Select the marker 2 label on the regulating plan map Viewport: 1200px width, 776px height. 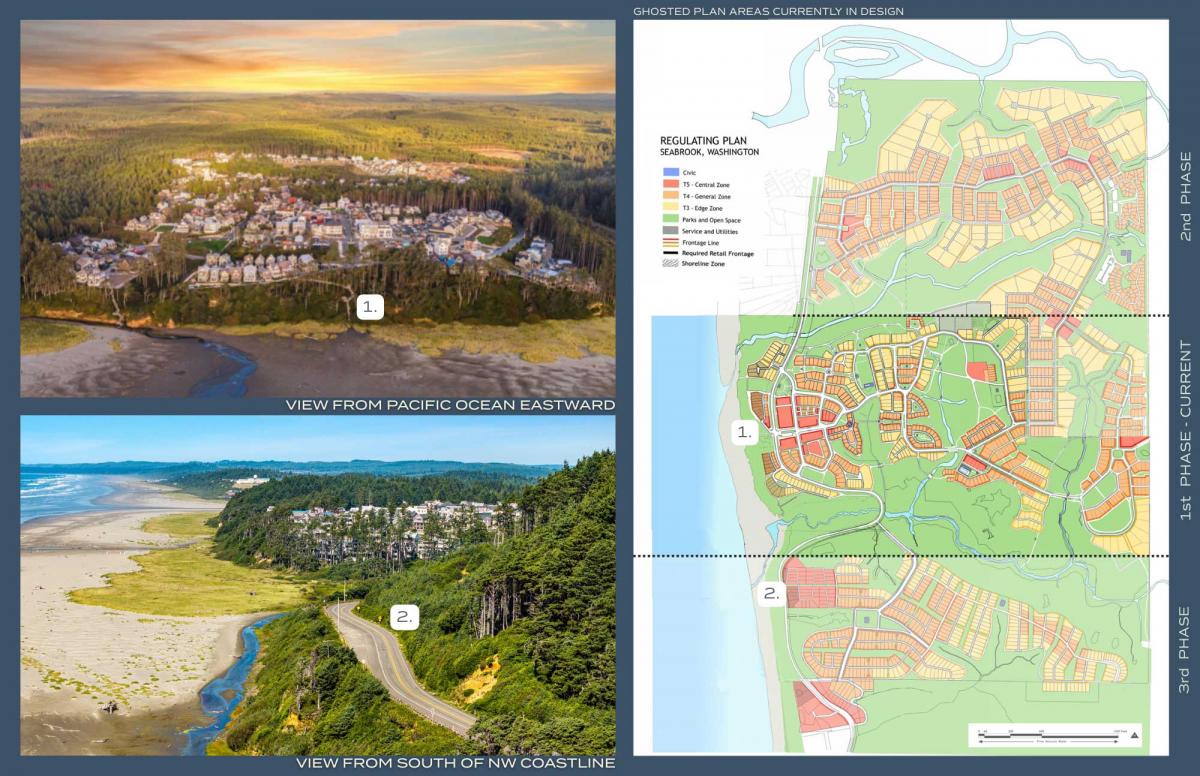[x=771, y=593]
